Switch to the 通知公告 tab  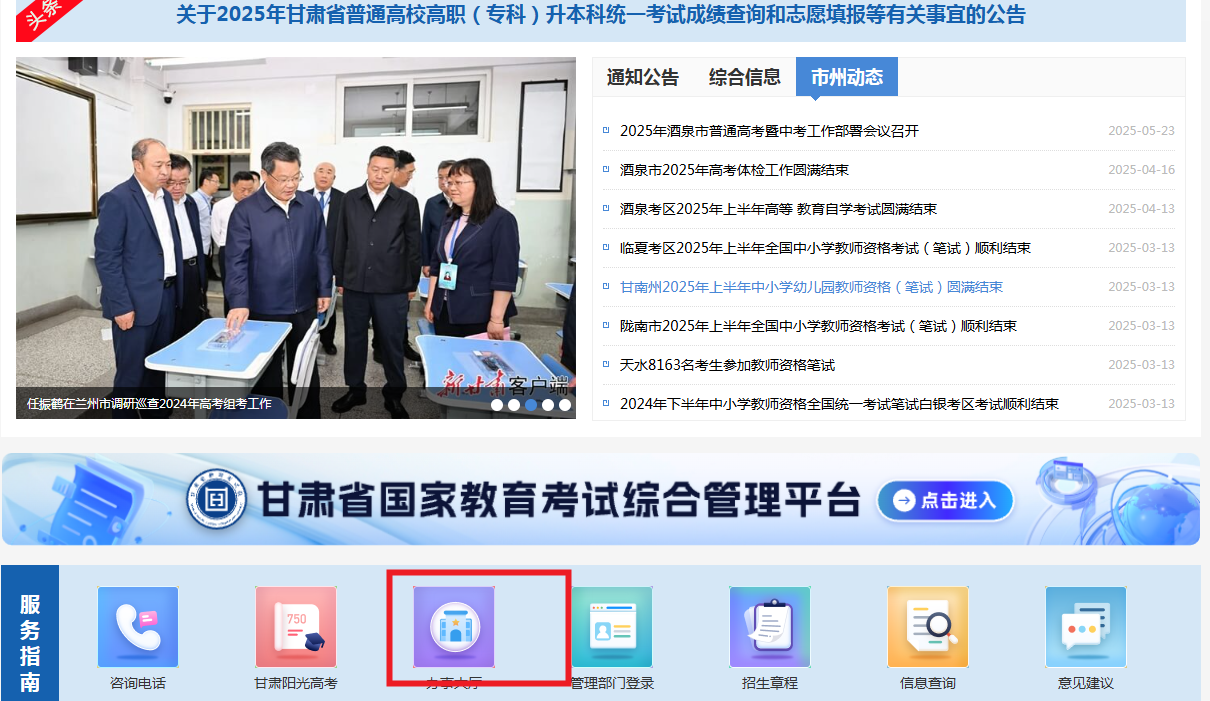[642, 77]
